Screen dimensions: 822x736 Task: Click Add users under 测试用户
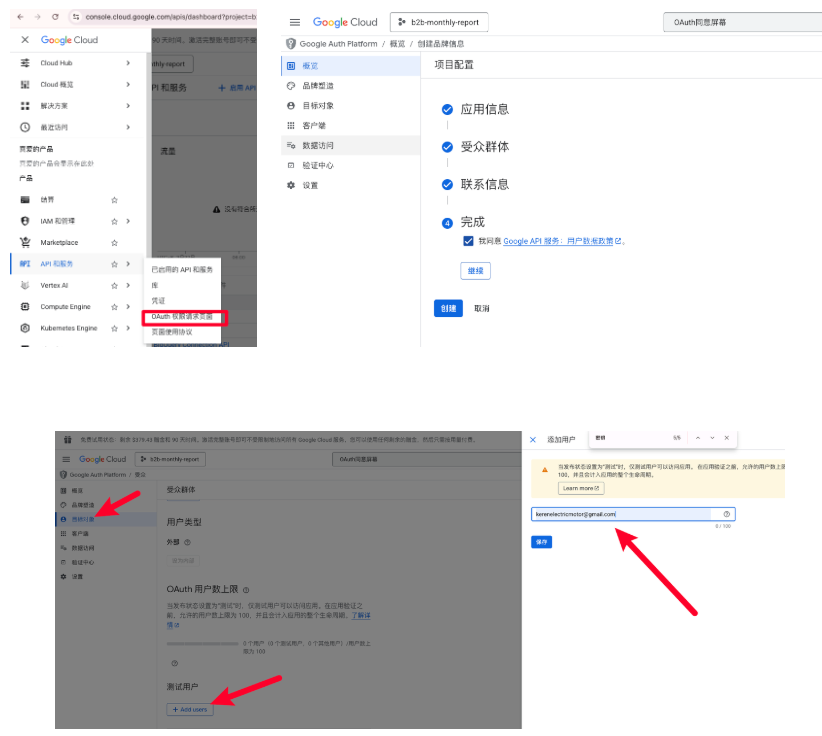coord(190,709)
